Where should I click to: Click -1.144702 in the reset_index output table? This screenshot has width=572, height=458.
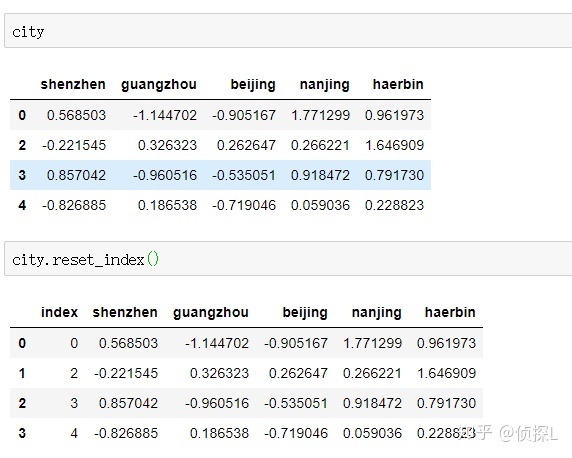217,343
